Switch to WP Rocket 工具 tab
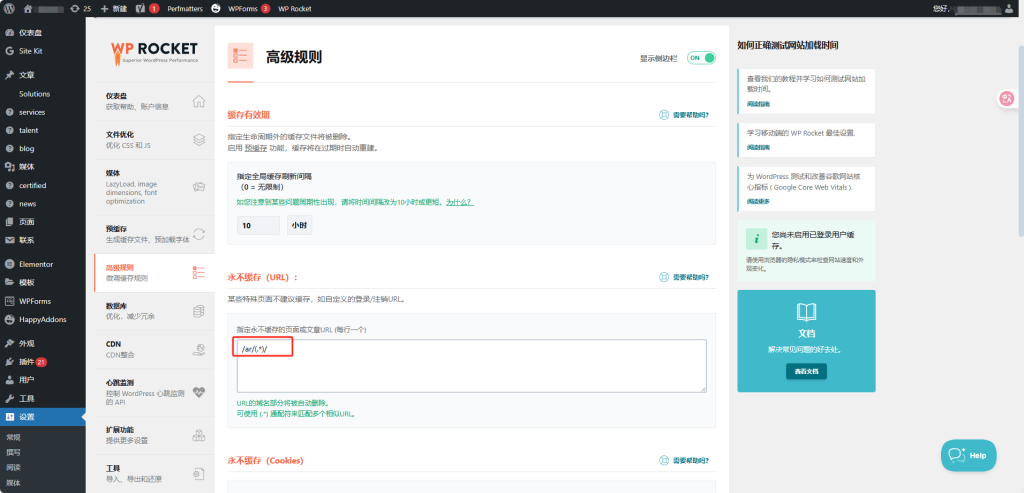 (154, 473)
